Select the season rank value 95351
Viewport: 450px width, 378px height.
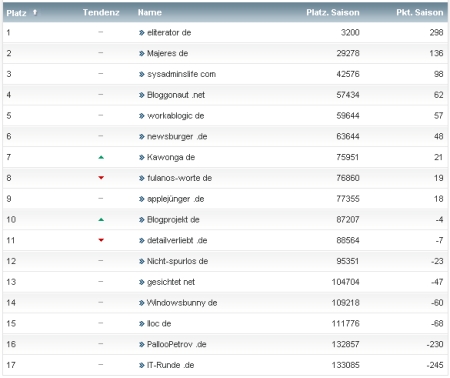[x=348, y=261]
